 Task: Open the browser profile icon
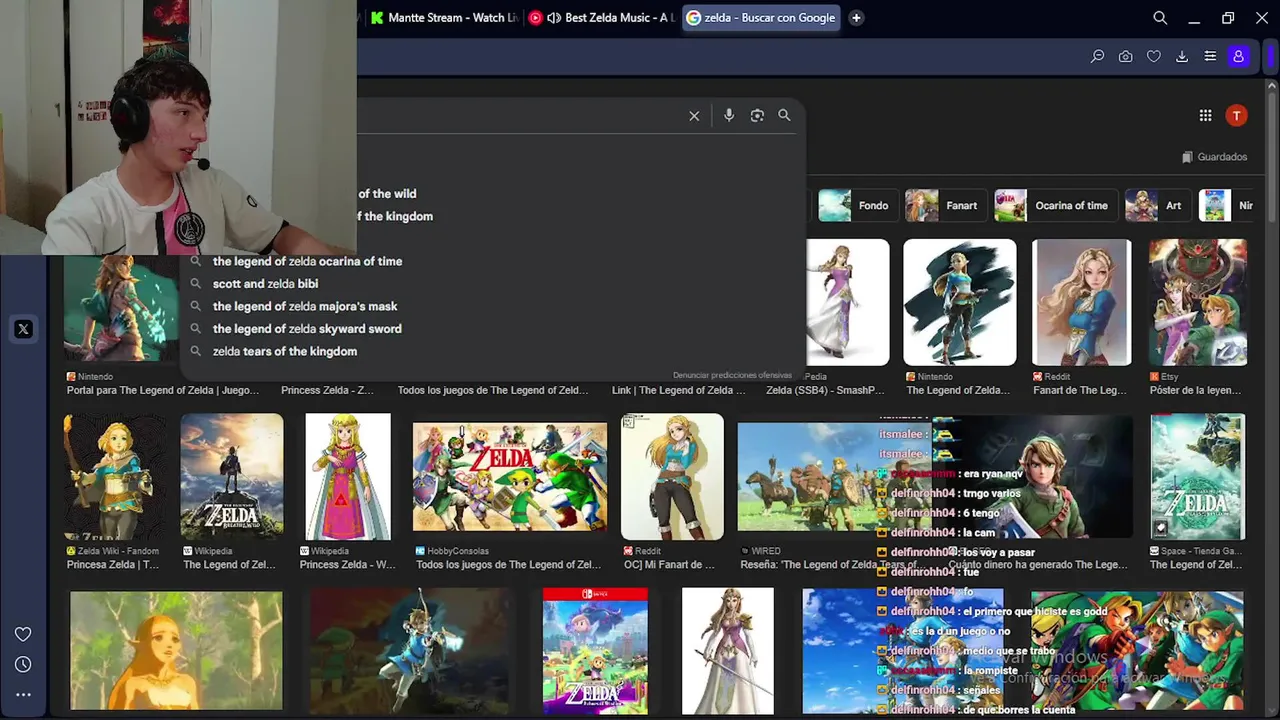pyautogui.click(x=1238, y=57)
